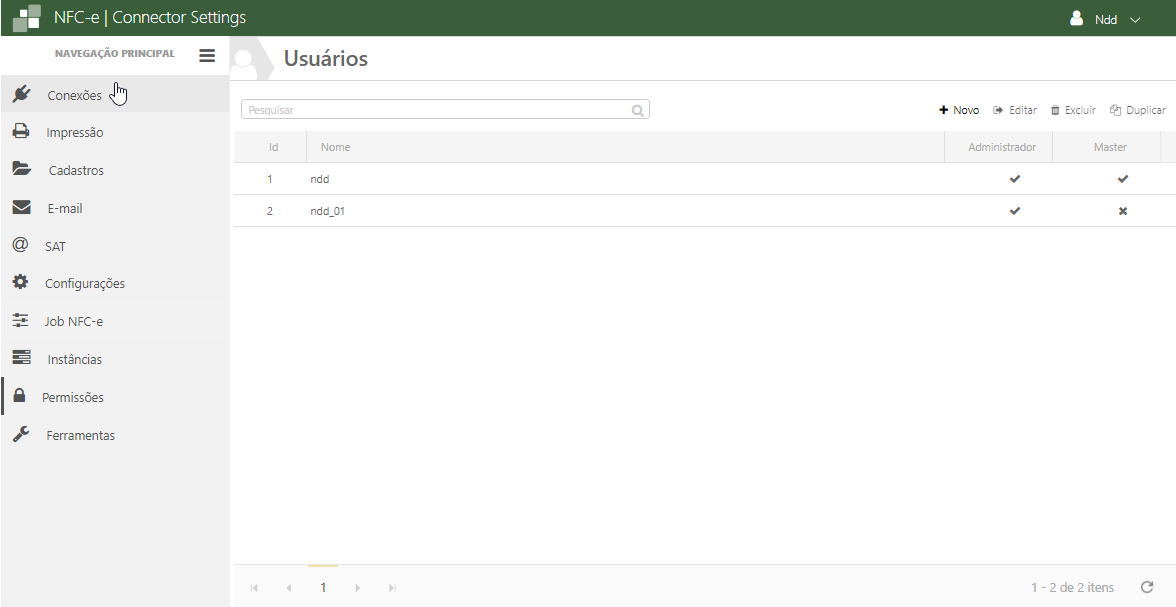Click the Cadastros folder icon
This screenshot has height=607, width=1176.
tap(21, 170)
